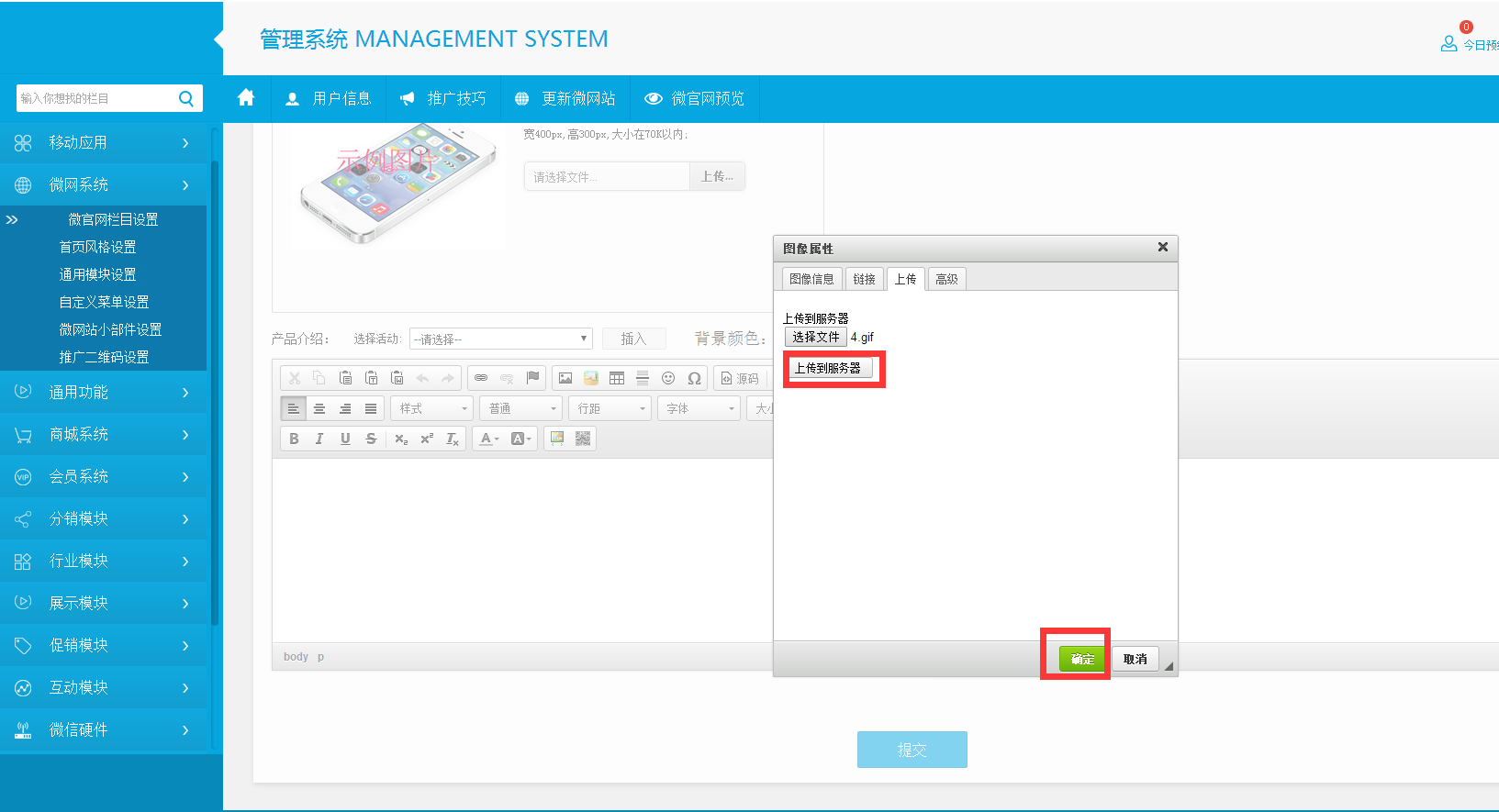Switch to the 高级 tab in dialog
The width and height of the screenshot is (1499, 812).
[x=946, y=279]
